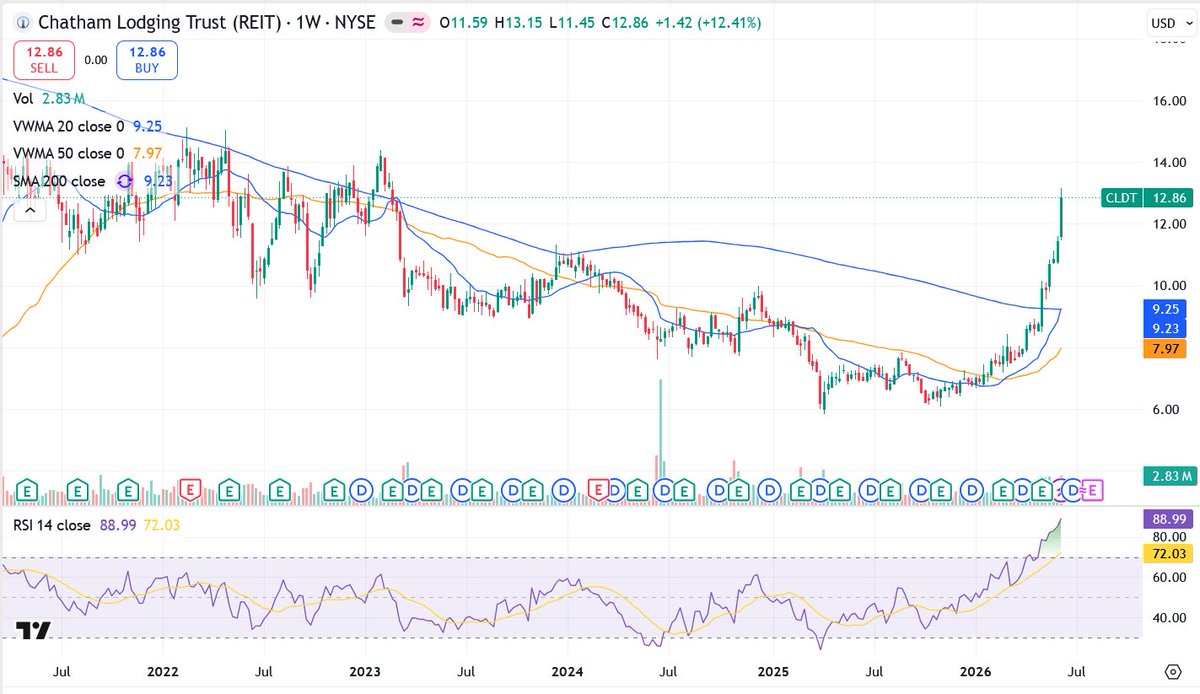Click the 6.00 price scale label

1168,409
